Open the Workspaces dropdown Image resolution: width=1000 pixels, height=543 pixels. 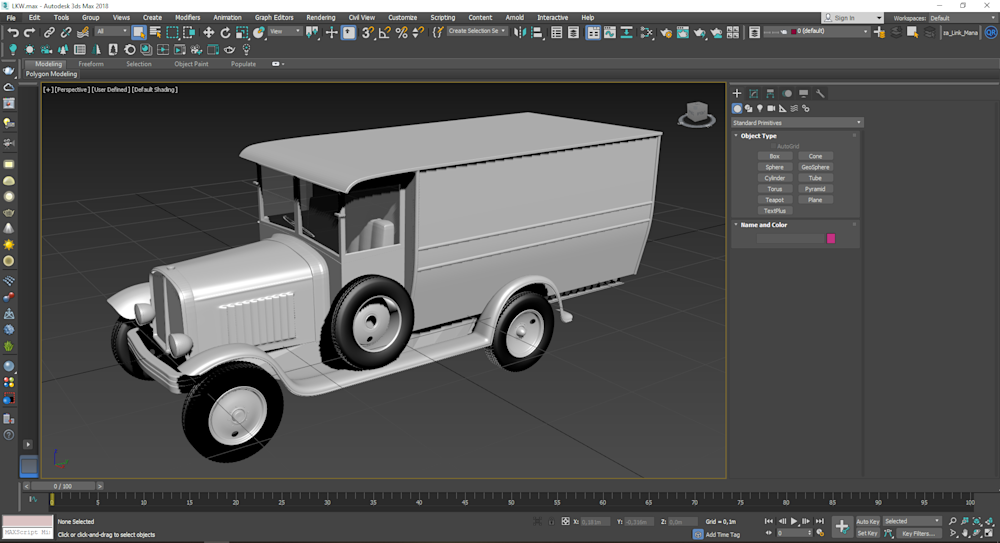coord(961,18)
